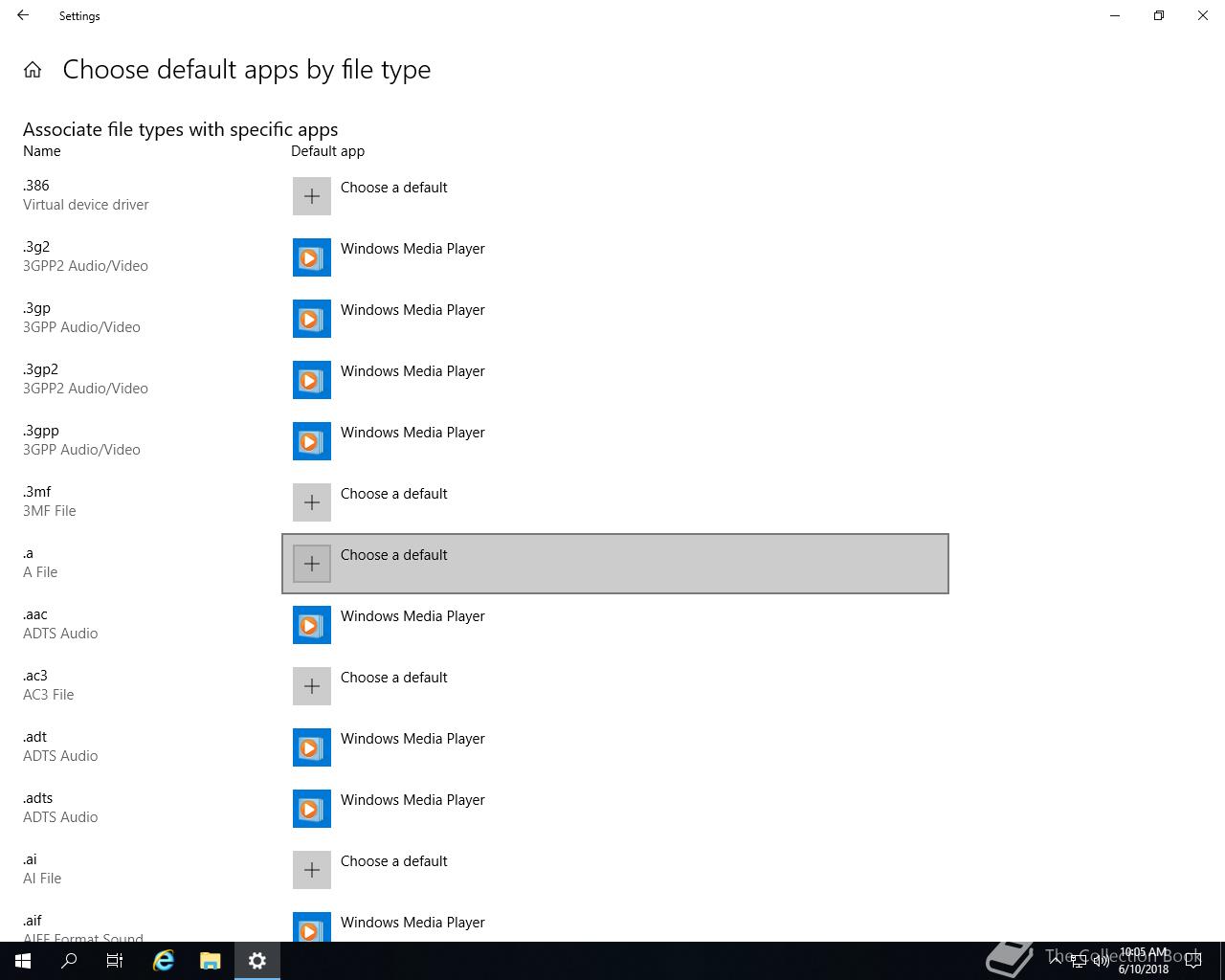Screen dimensions: 1225x980
Task: Change Windows Media Player label for .aif
Action: tap(412, 923)
